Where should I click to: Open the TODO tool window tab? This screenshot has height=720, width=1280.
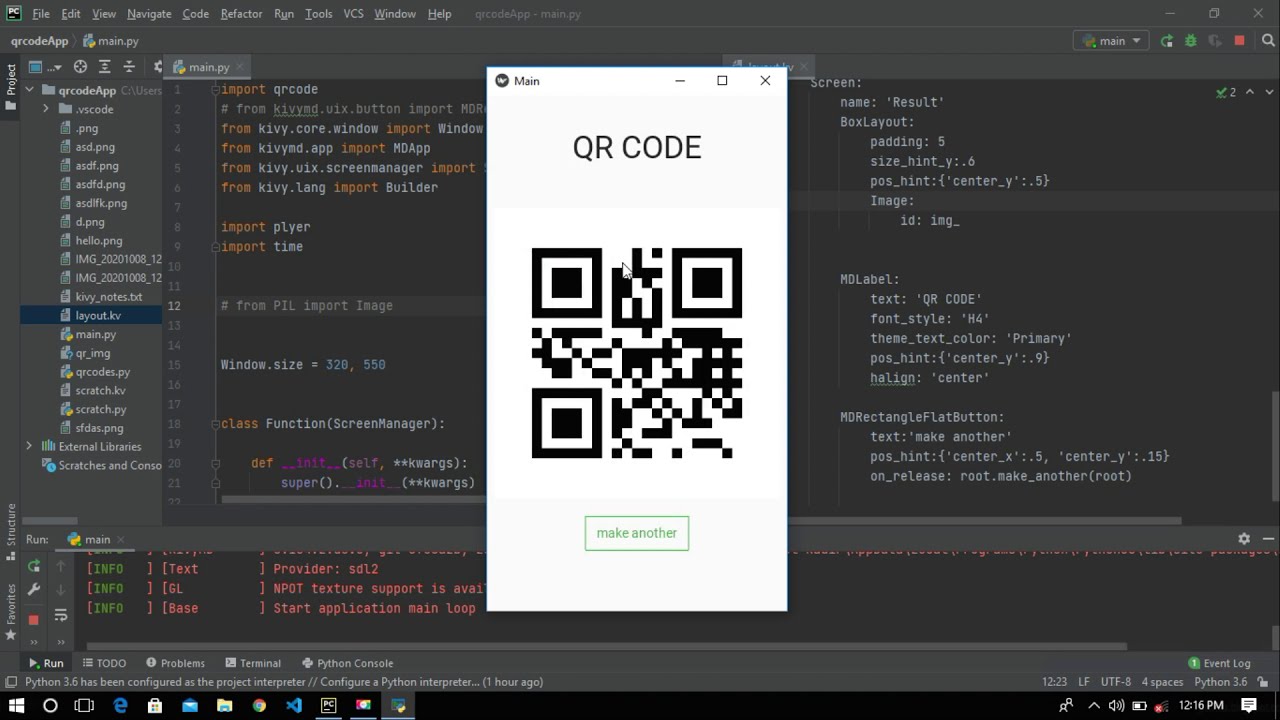coord(104,663)
